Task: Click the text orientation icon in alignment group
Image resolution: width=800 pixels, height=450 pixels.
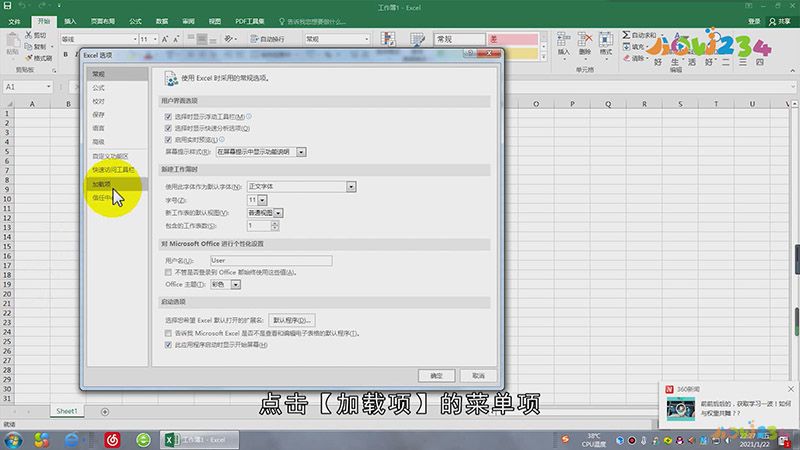Action: pyautogui.click(x=229, y=39)
